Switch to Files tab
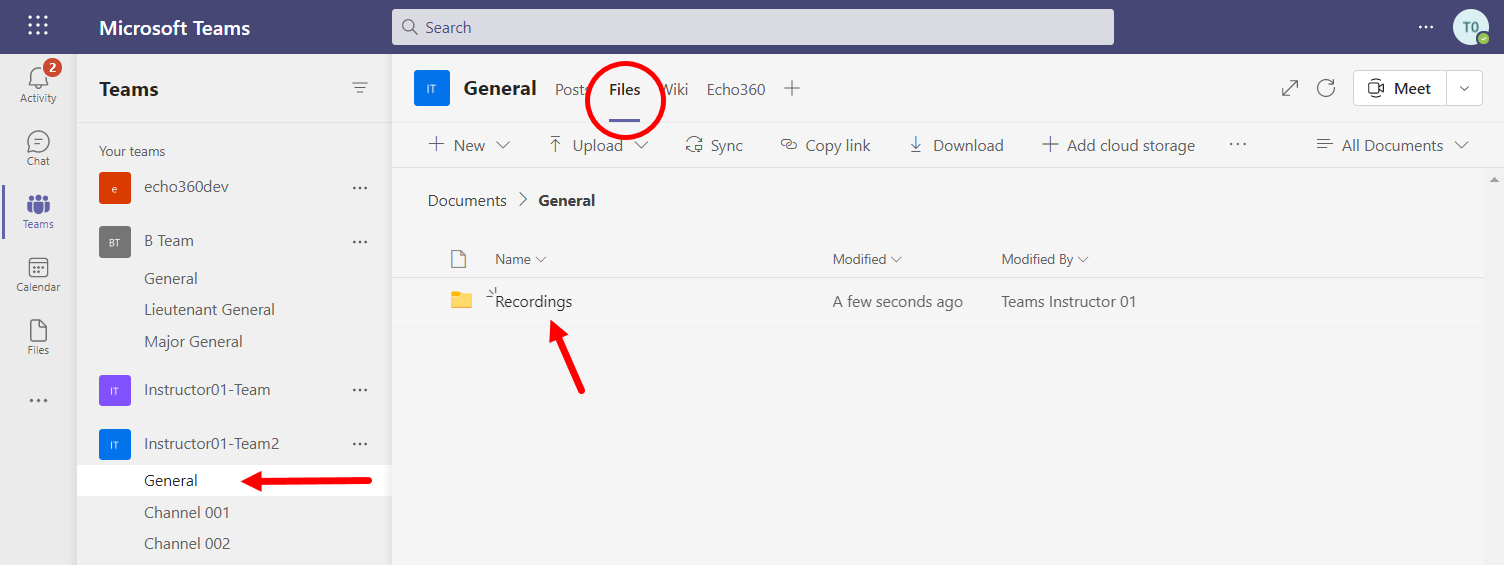1504x565 pixels. [x=625, y=89]
